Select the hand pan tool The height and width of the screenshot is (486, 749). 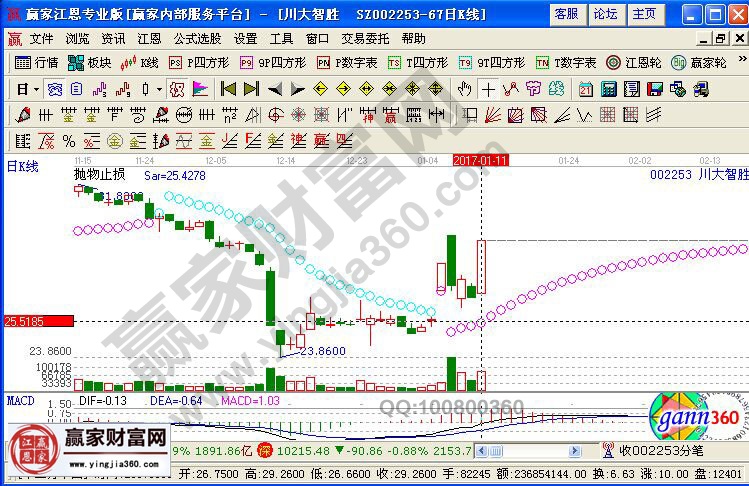464,88
